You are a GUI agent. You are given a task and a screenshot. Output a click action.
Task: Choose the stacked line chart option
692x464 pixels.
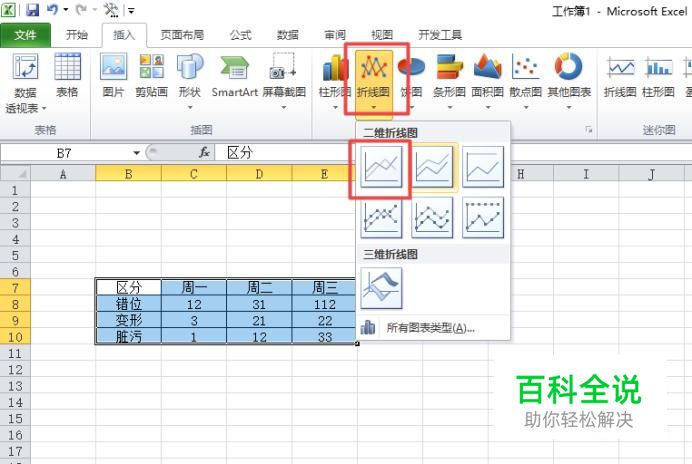432,167
